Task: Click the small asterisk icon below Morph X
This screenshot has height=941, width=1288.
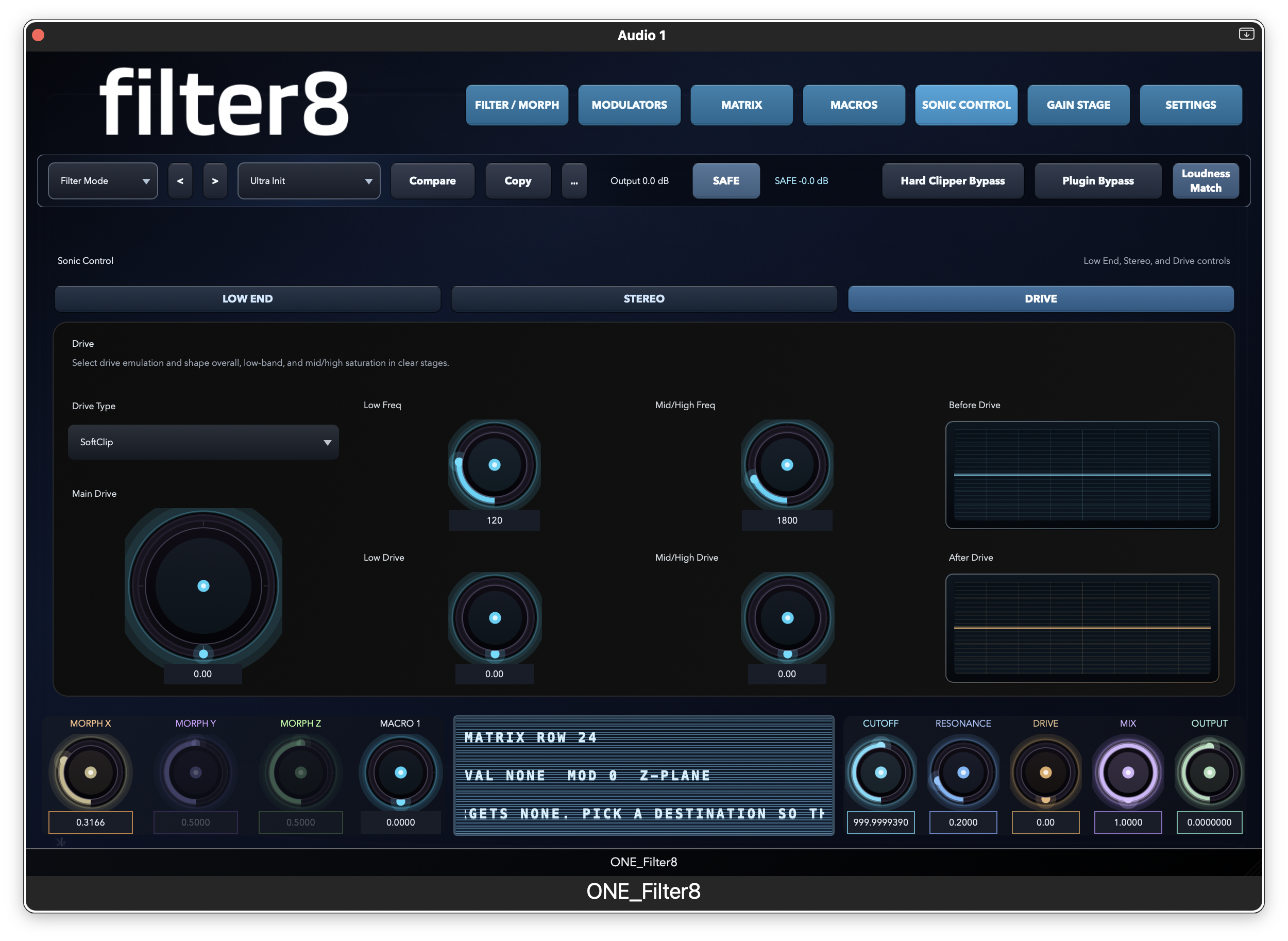Action: 61,842
